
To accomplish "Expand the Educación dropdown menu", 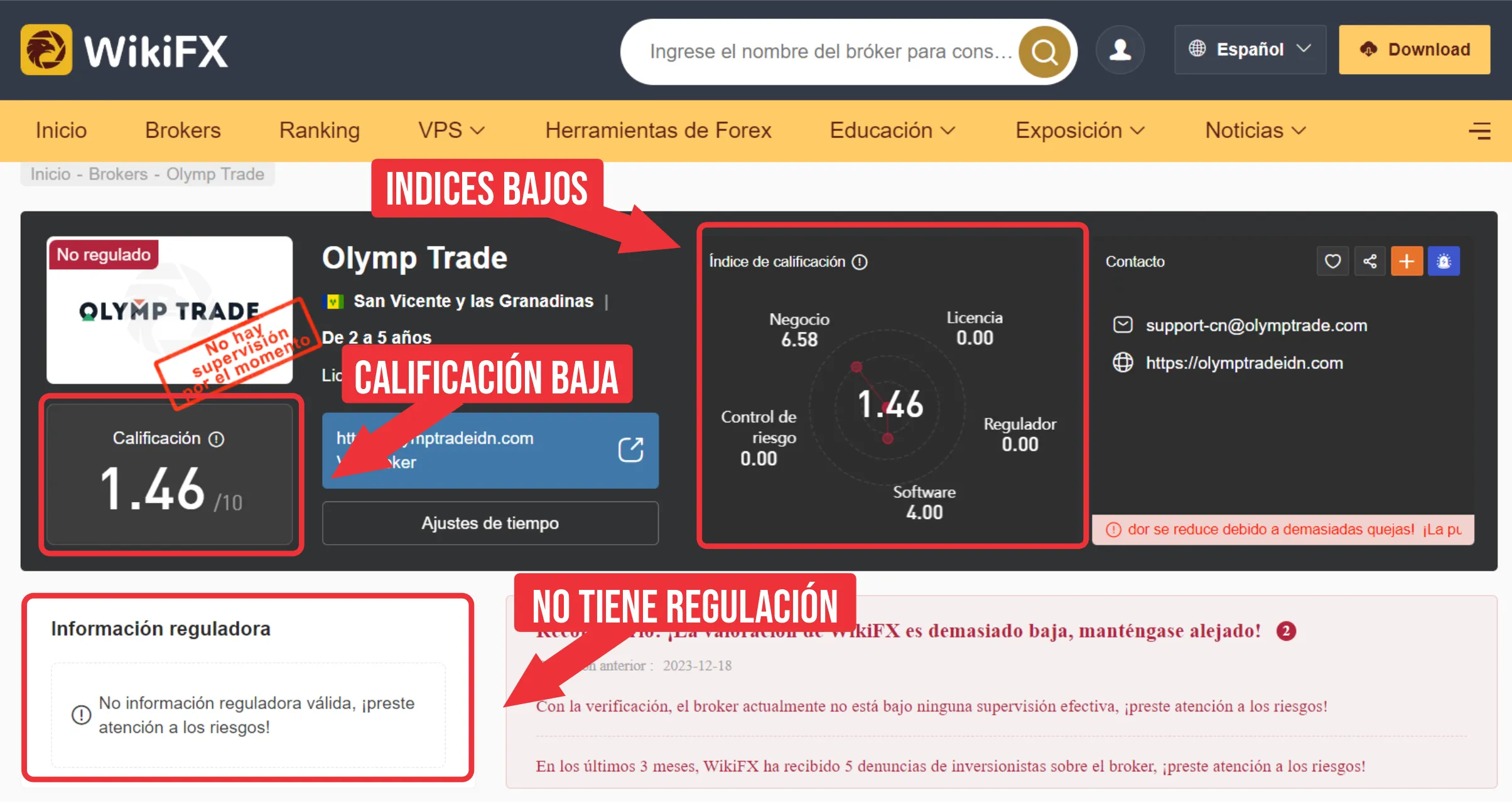I will pyautogui.click(x=892, y=131).
